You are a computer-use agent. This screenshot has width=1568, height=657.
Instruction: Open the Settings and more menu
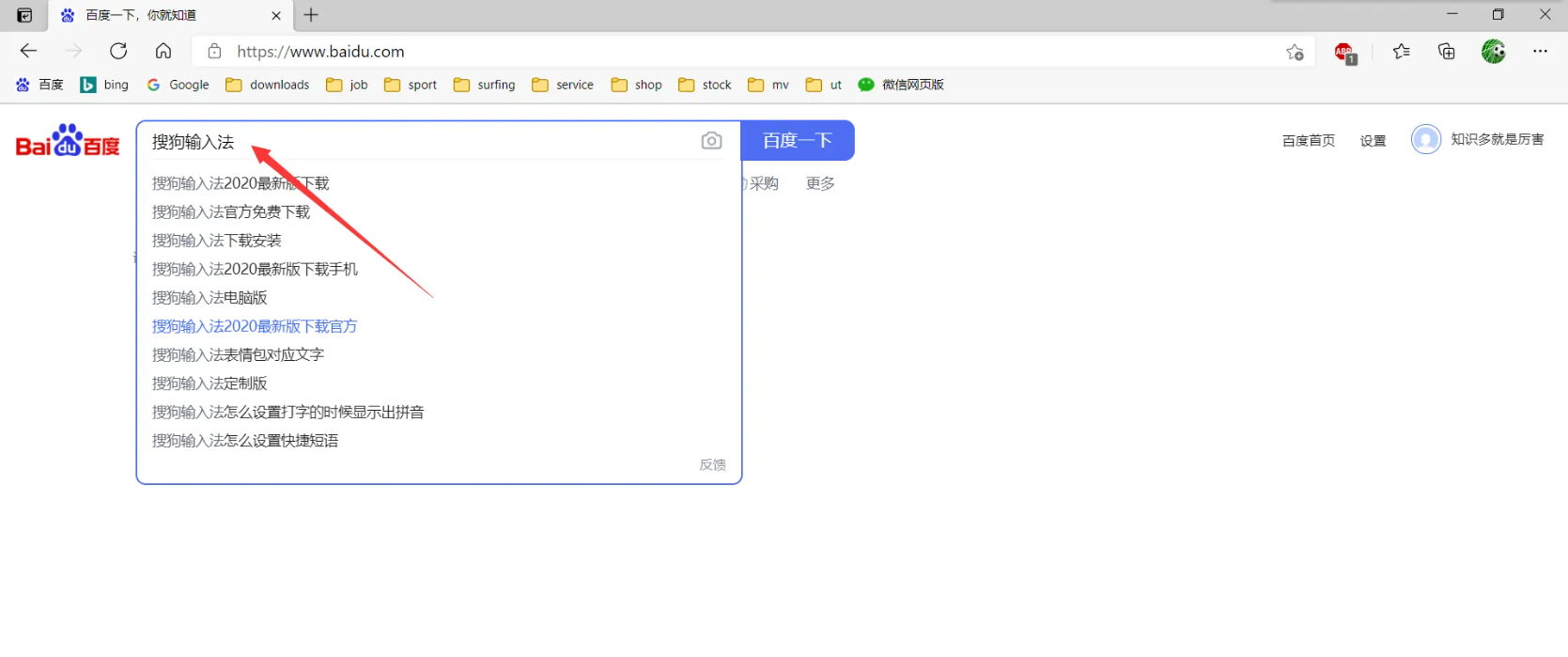1540,52
